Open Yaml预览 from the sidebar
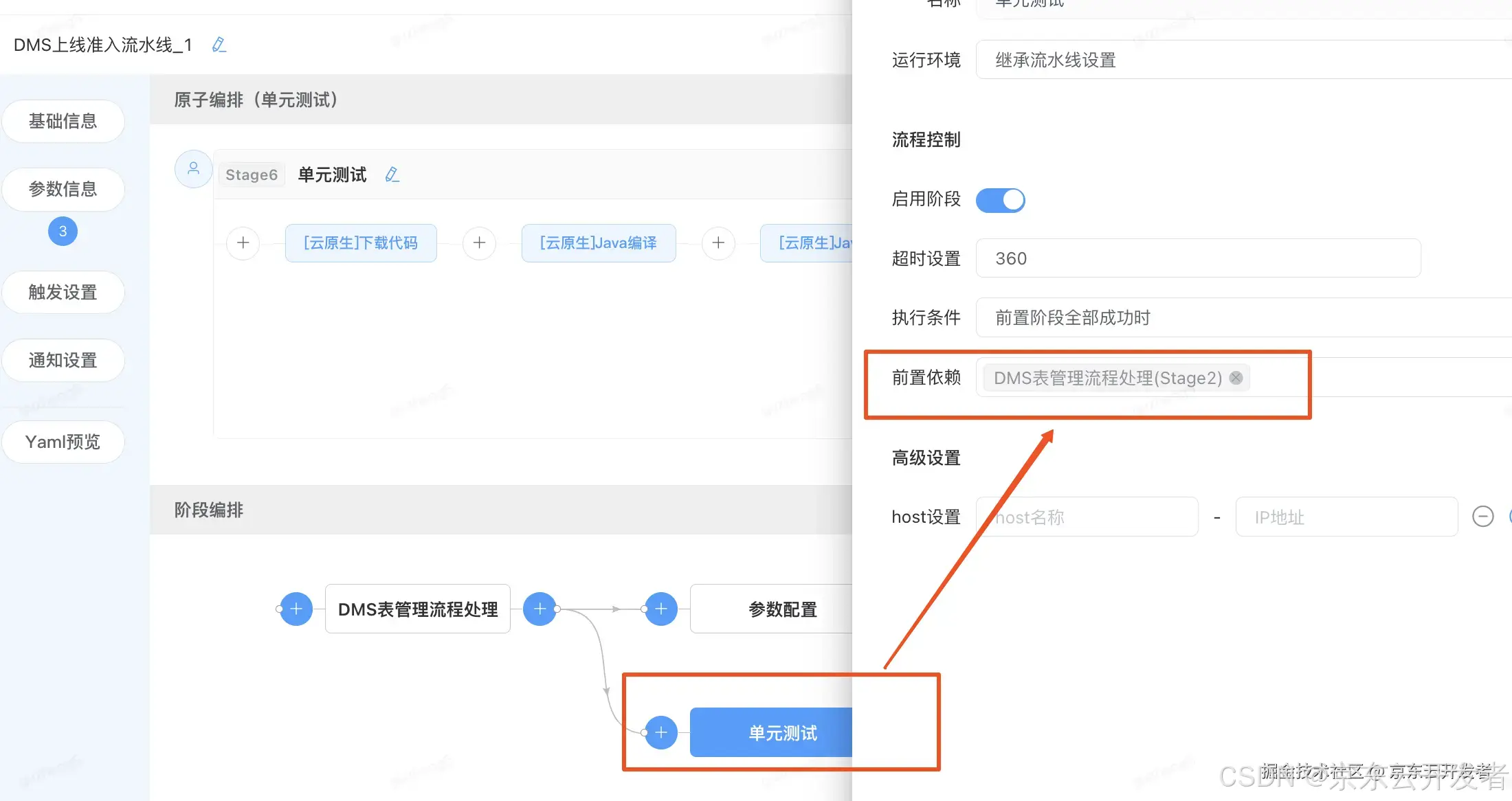This screenshot has width=1512, height=801. (x=63, y=442)
